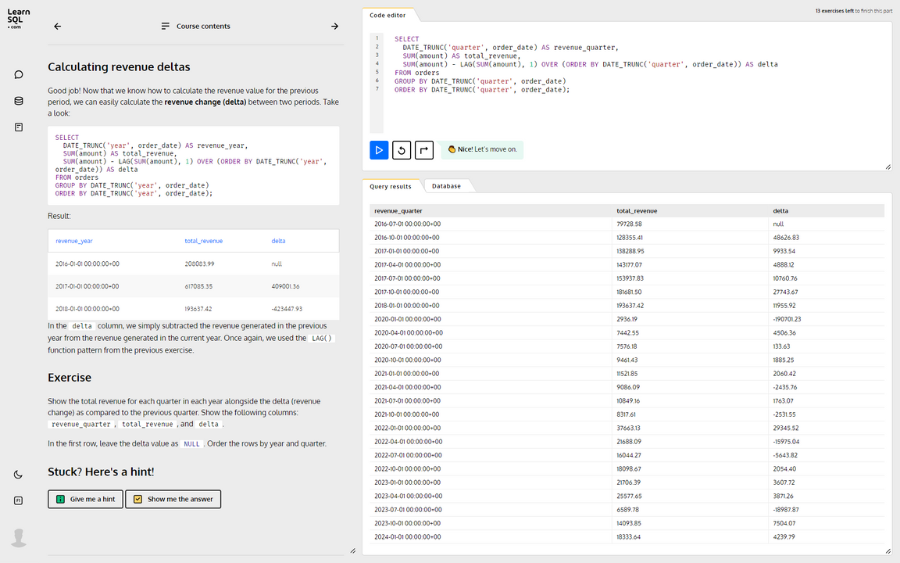Click the total revenue value 37663.13
This screenshot has width=900, height=563.
629,428
